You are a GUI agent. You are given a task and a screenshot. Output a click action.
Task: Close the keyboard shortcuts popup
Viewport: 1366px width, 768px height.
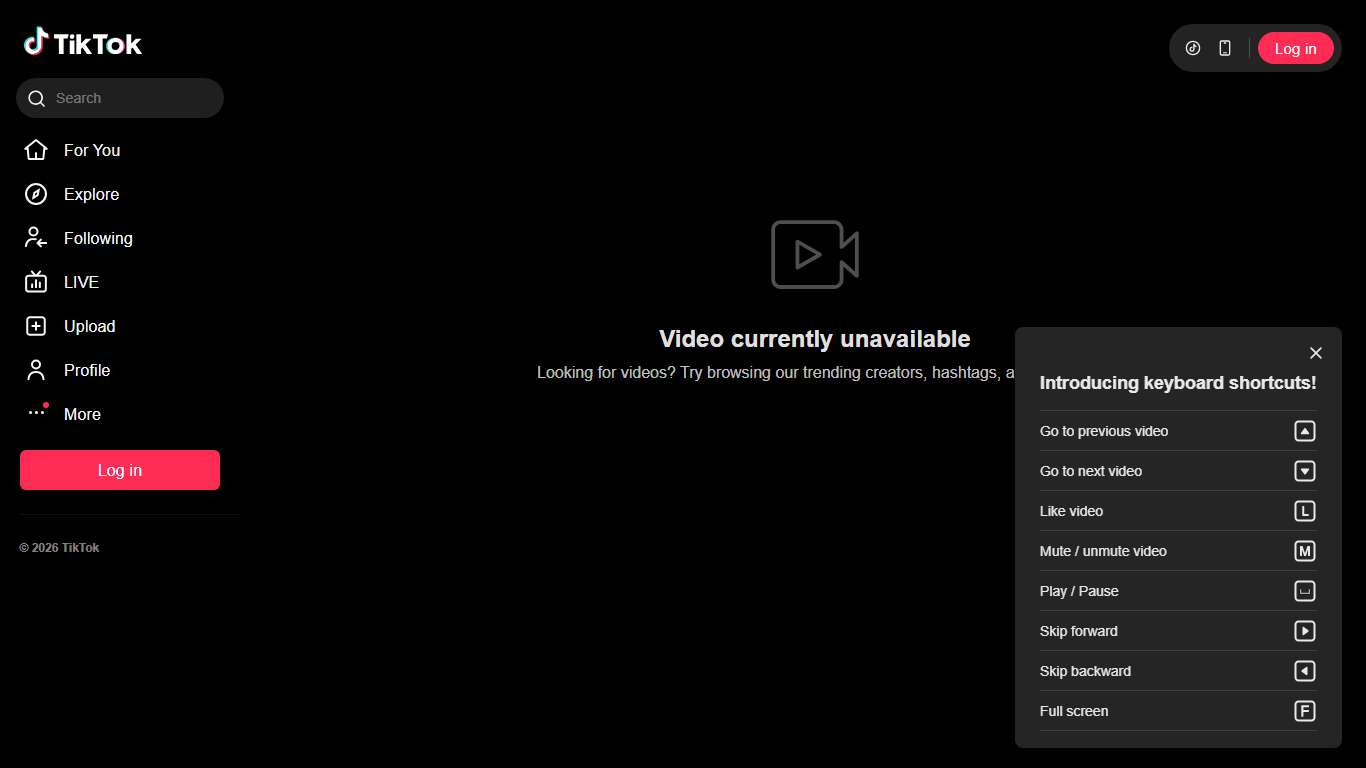tap(1316, 353)
